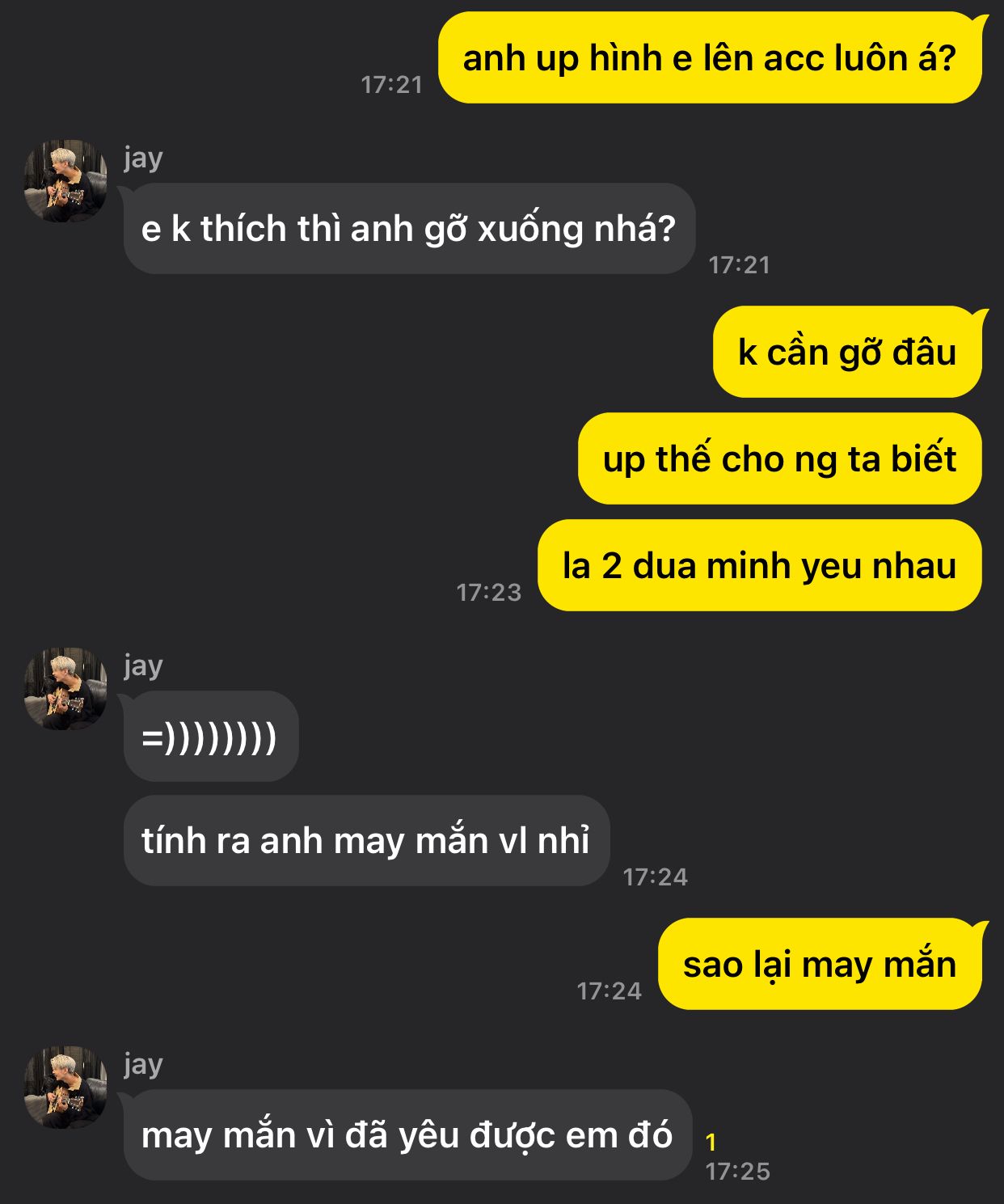Tap the 'e k thích thì anh gỡ xuống nhá?' message
1004x1204 pixels.
click(x=408, y=229)
